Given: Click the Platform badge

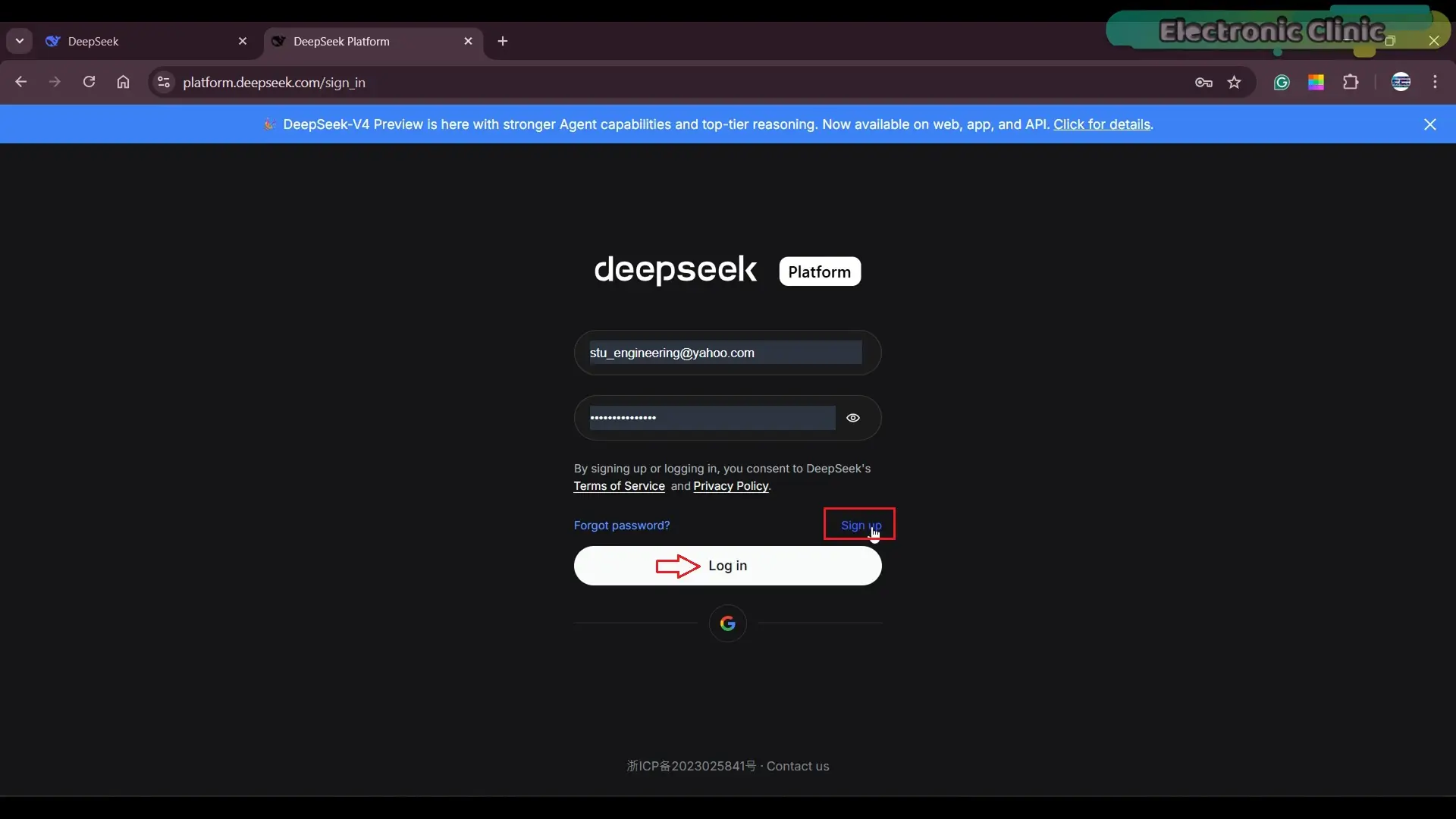Looking at the screenshot, I should 820,271.
